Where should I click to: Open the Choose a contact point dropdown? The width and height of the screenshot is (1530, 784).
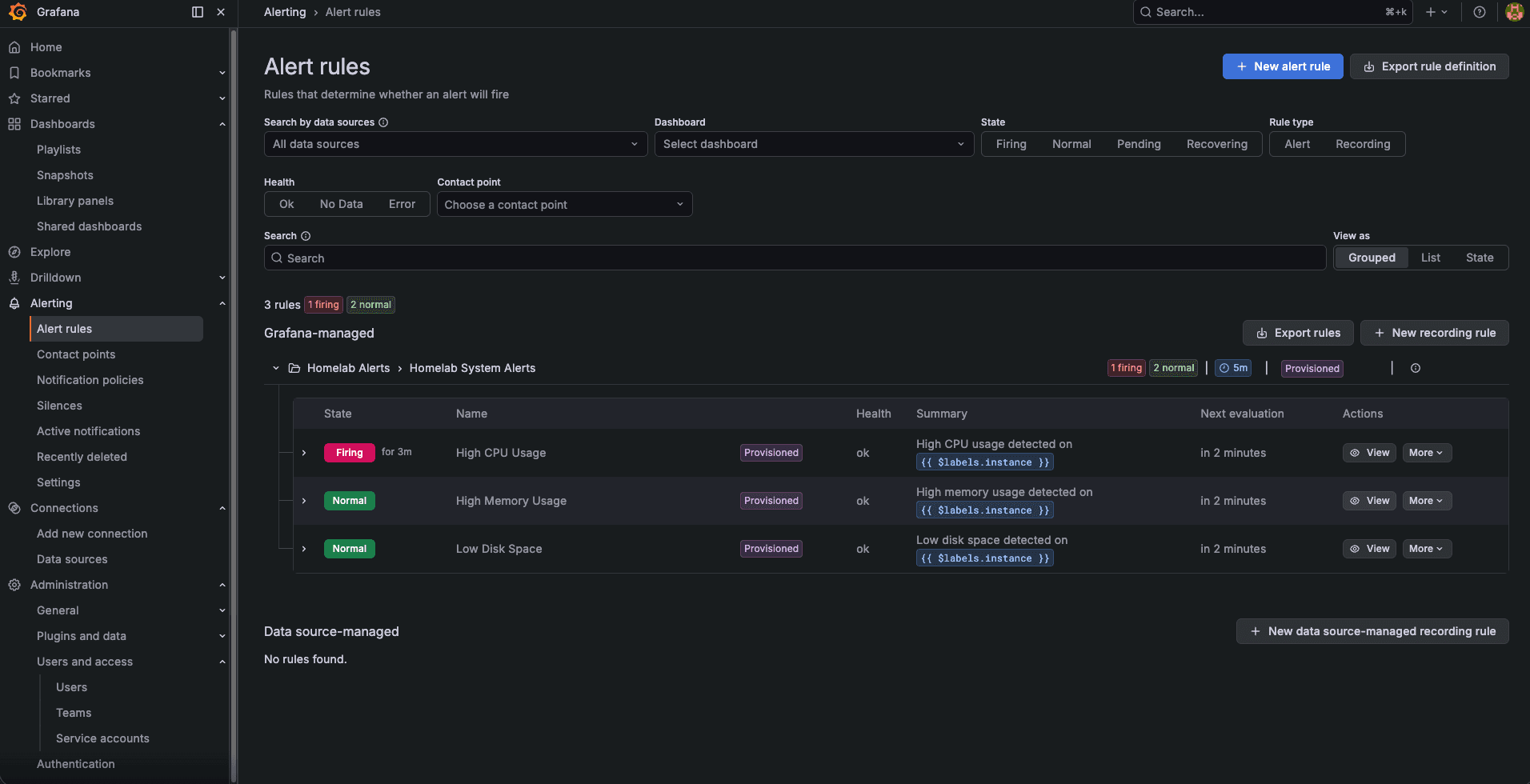(564, 204)
